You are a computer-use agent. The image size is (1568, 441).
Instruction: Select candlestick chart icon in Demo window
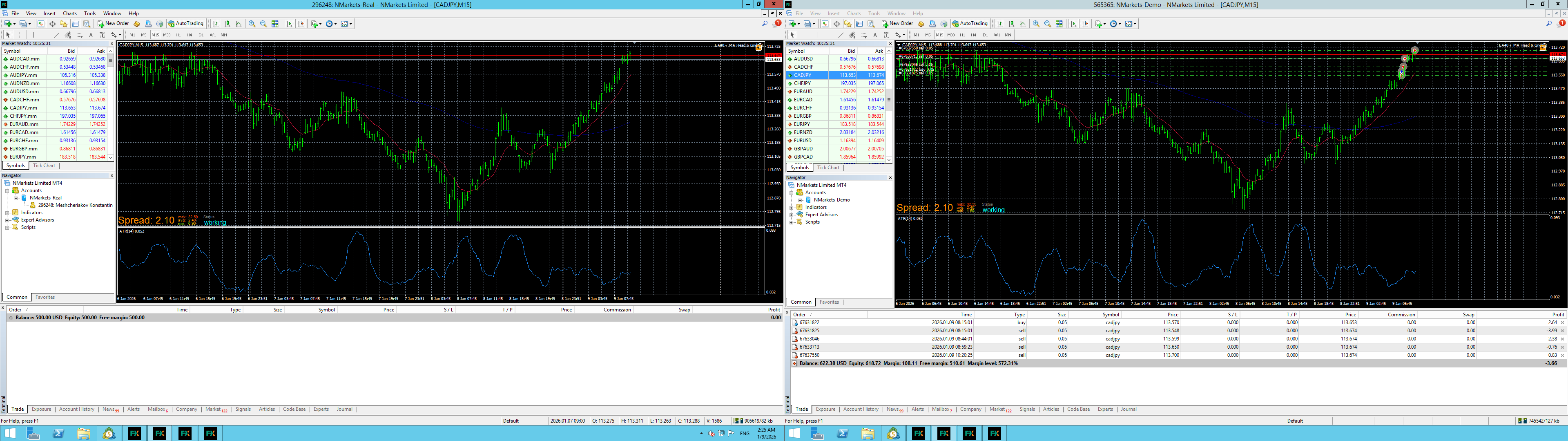[x=1011, y=24]
